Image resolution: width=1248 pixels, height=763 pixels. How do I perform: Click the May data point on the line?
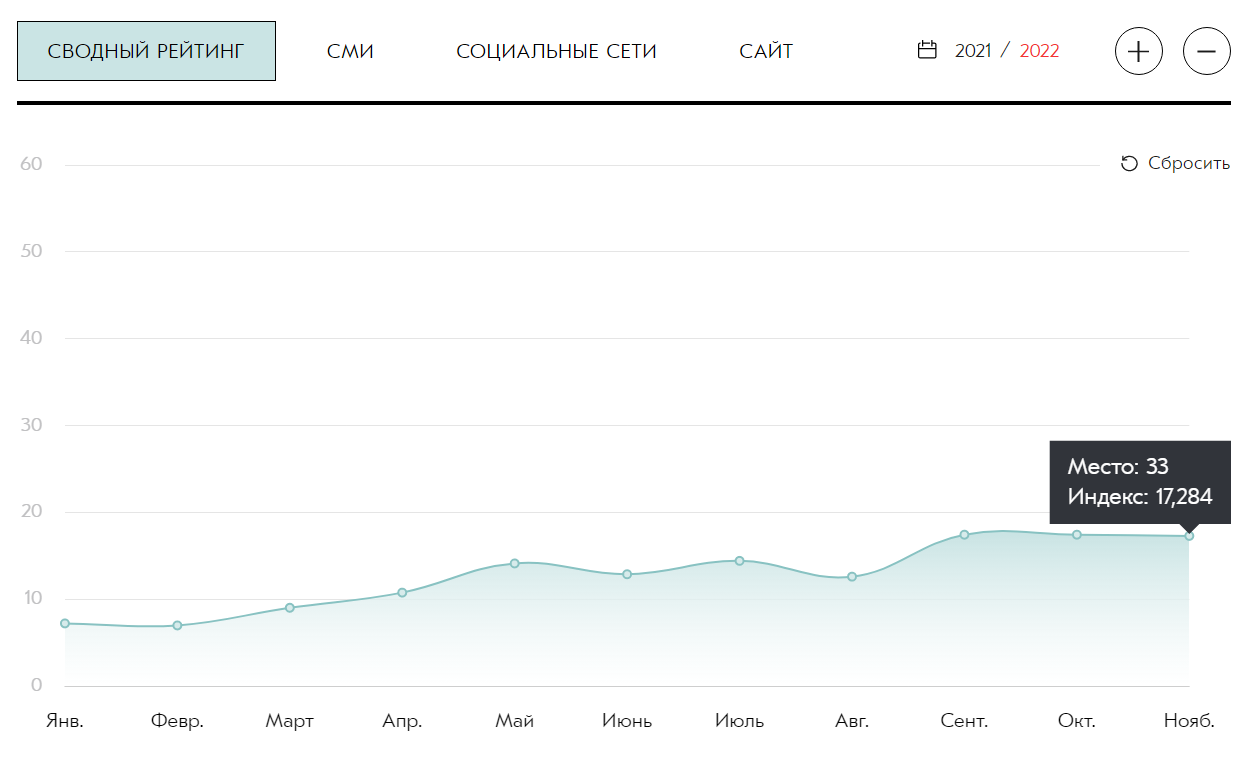(x=515, y=563)
